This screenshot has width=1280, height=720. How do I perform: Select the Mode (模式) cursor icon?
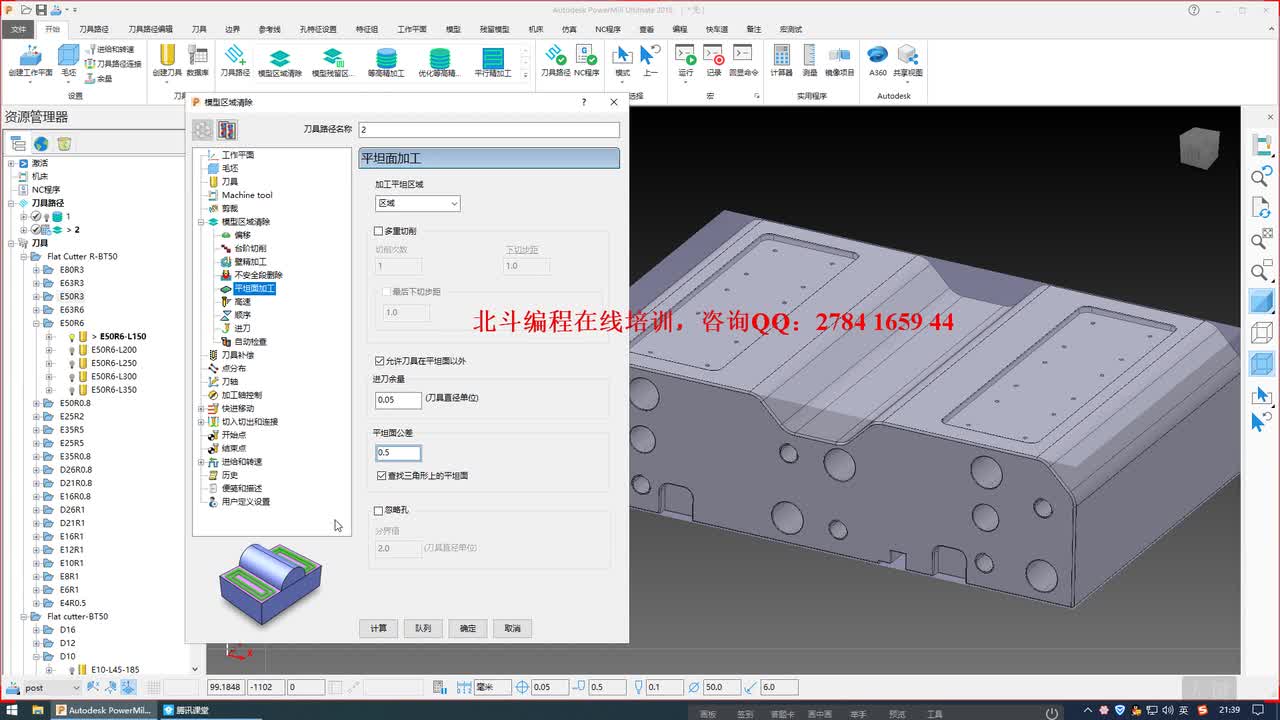pos(623,60)
